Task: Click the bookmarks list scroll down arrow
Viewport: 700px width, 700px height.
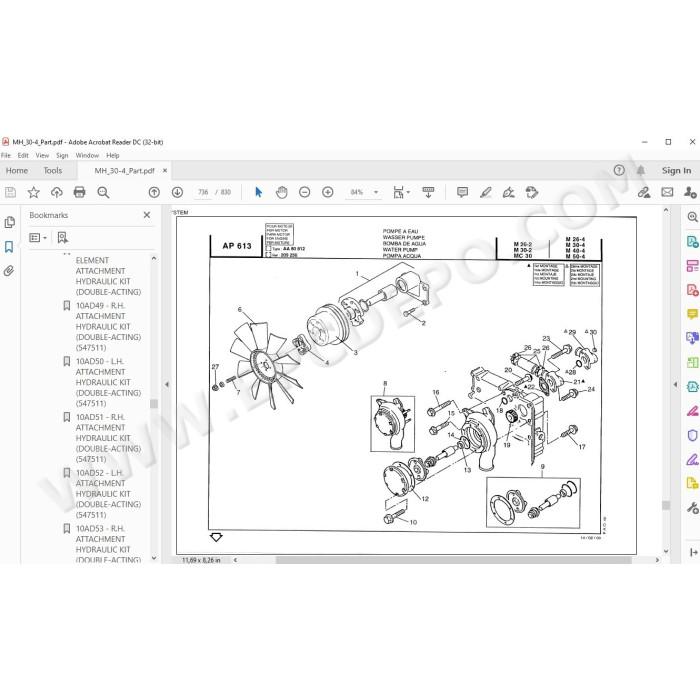Action: click(x=154, y=558)
